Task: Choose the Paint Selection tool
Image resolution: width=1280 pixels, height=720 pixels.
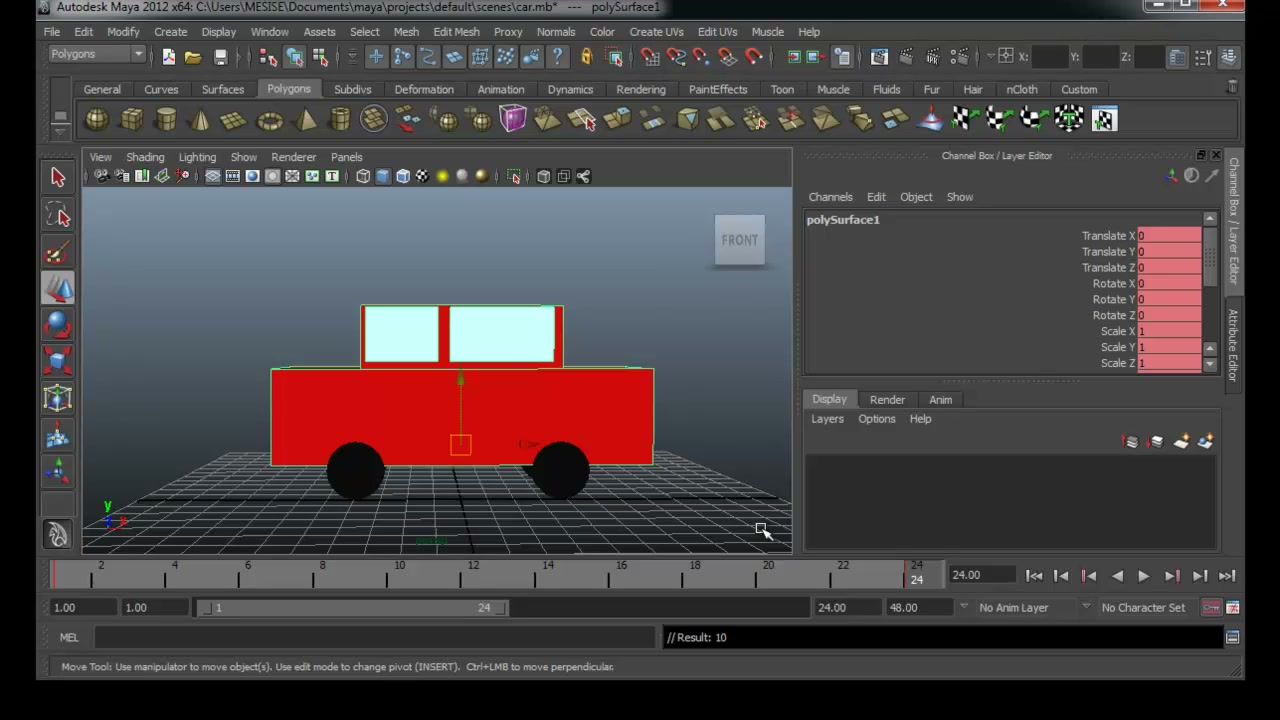Action: (58, 252)
